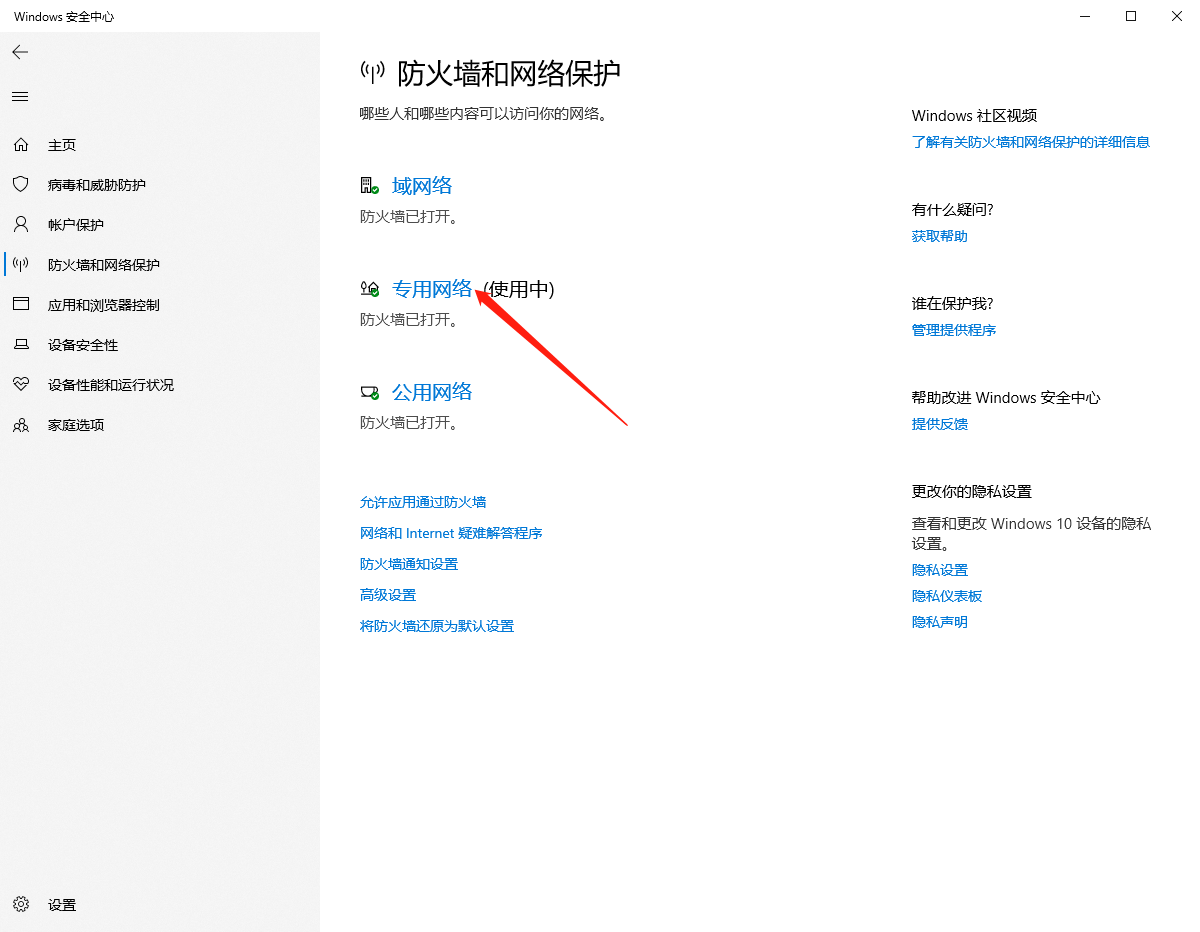1200x932 pixels.
Task: Click the 域网络 building icon
Action: [370, 186]
